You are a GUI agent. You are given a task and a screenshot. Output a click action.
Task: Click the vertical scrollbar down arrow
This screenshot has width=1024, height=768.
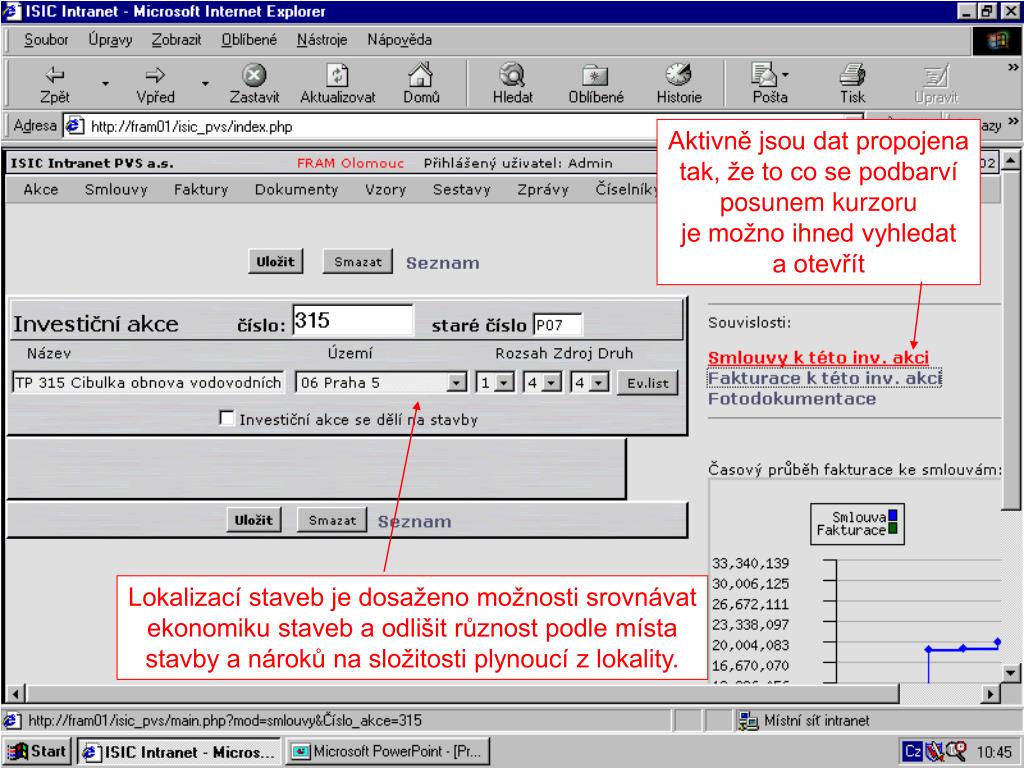coord(1010,673)
